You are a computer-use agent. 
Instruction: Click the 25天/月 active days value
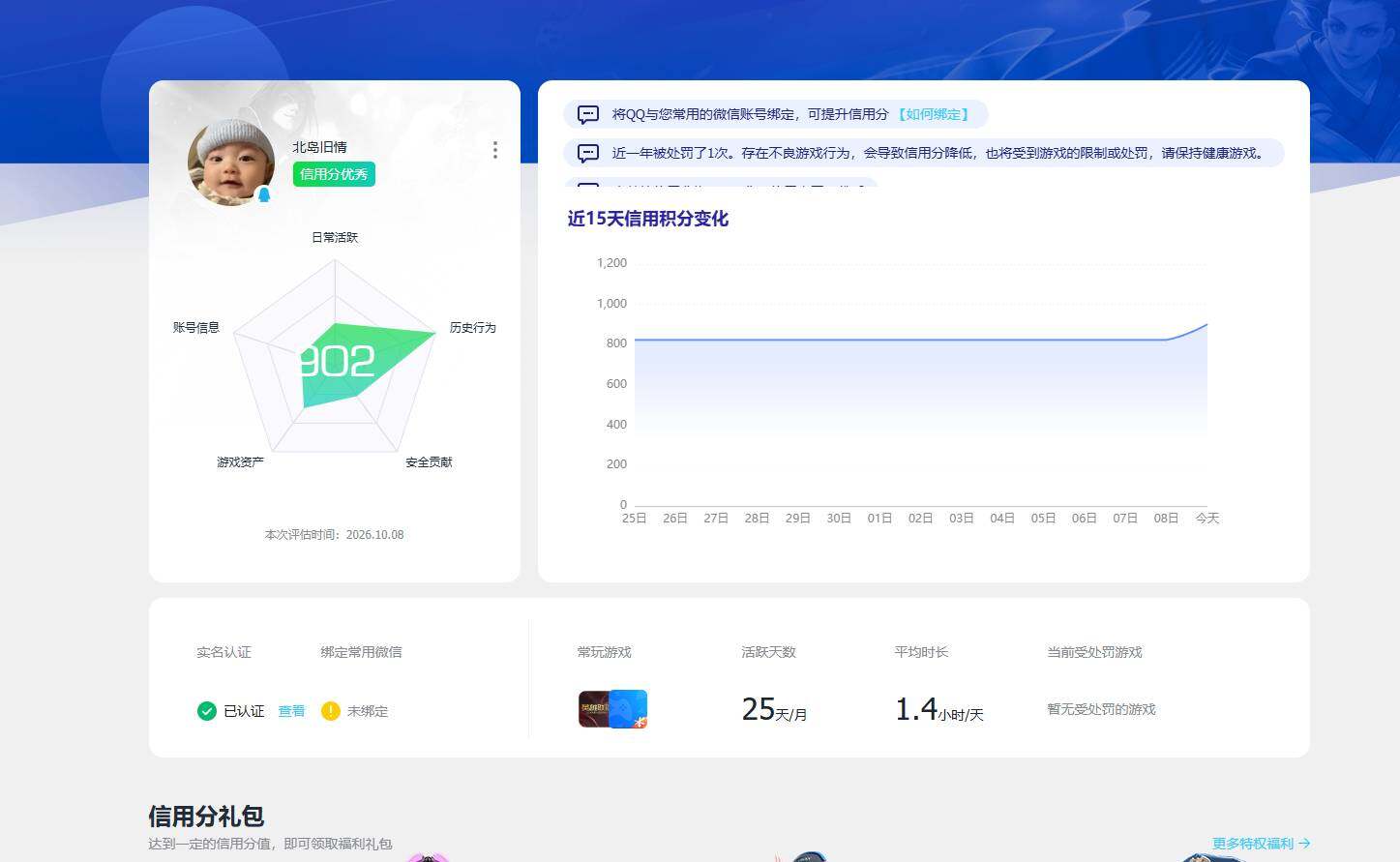(774, 710)
